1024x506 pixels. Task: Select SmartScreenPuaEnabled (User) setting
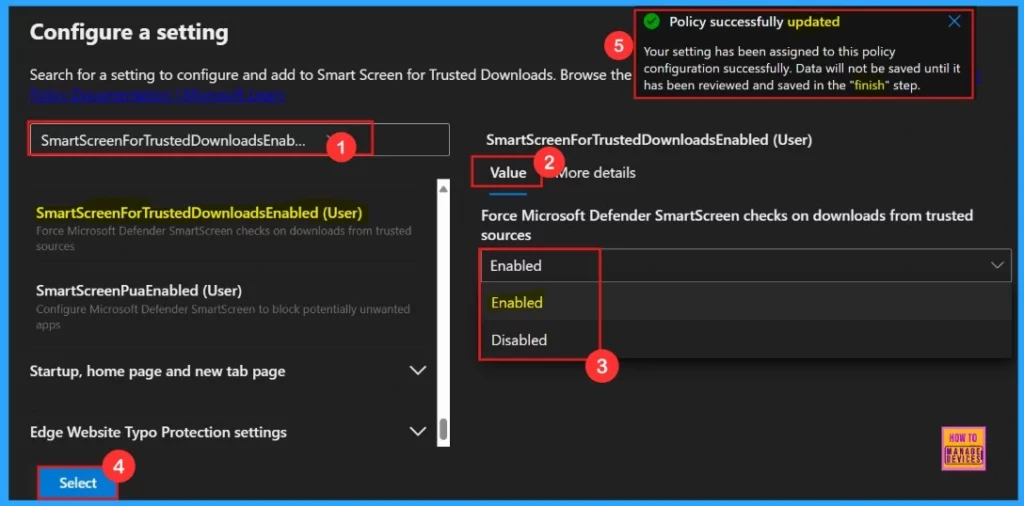click(x=225, y=306)
